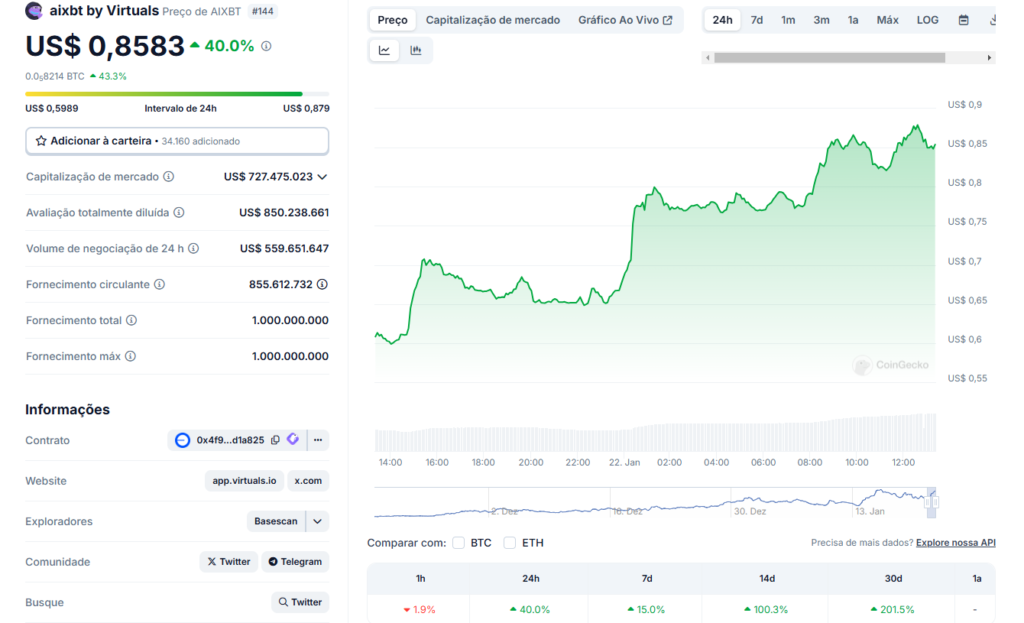Open the x.com website link
This screenshot has height=623, width=1024.
click(x=308, y=481)
